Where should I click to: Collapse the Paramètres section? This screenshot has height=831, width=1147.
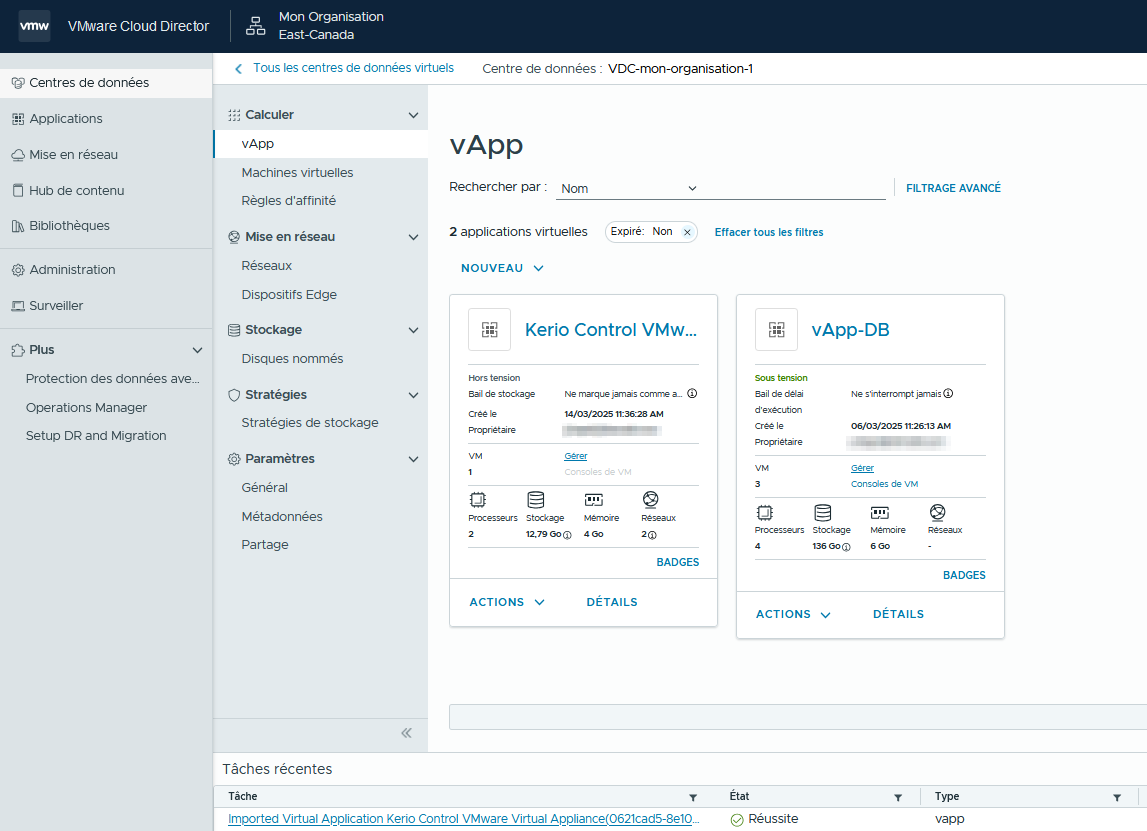pos(413,459)
